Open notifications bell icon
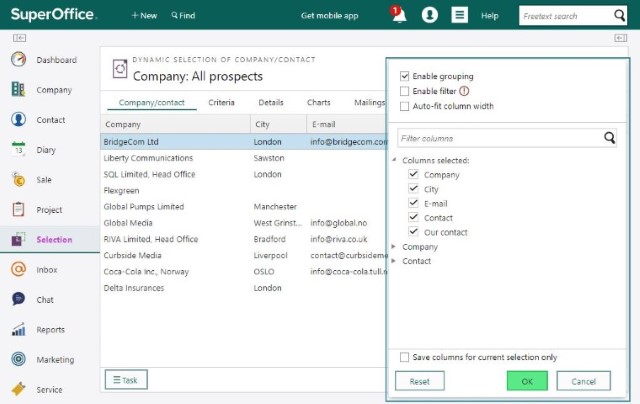Image resolution: width=640 pixels, height=404 pixels. coord(399,15)
